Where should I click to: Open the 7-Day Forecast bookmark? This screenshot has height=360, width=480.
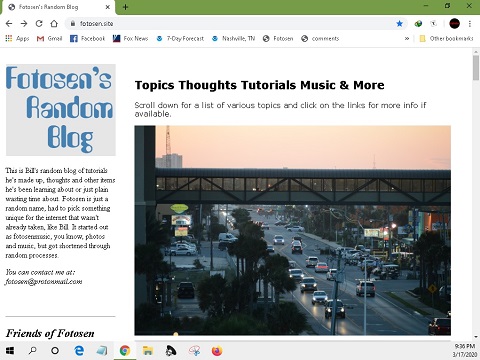tap(180, 39)
